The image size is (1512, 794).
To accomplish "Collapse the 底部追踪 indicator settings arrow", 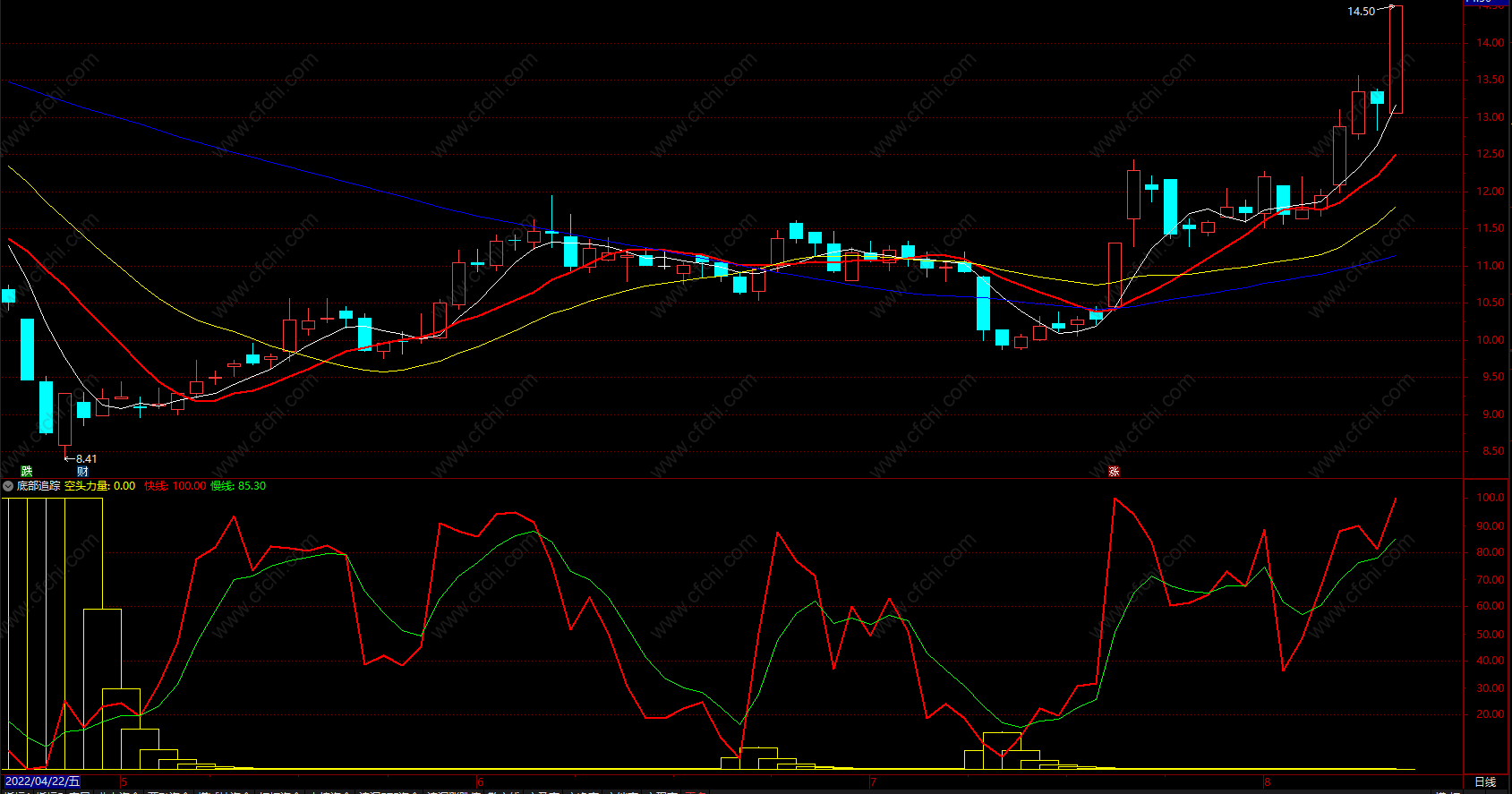I will pos(8,486).
